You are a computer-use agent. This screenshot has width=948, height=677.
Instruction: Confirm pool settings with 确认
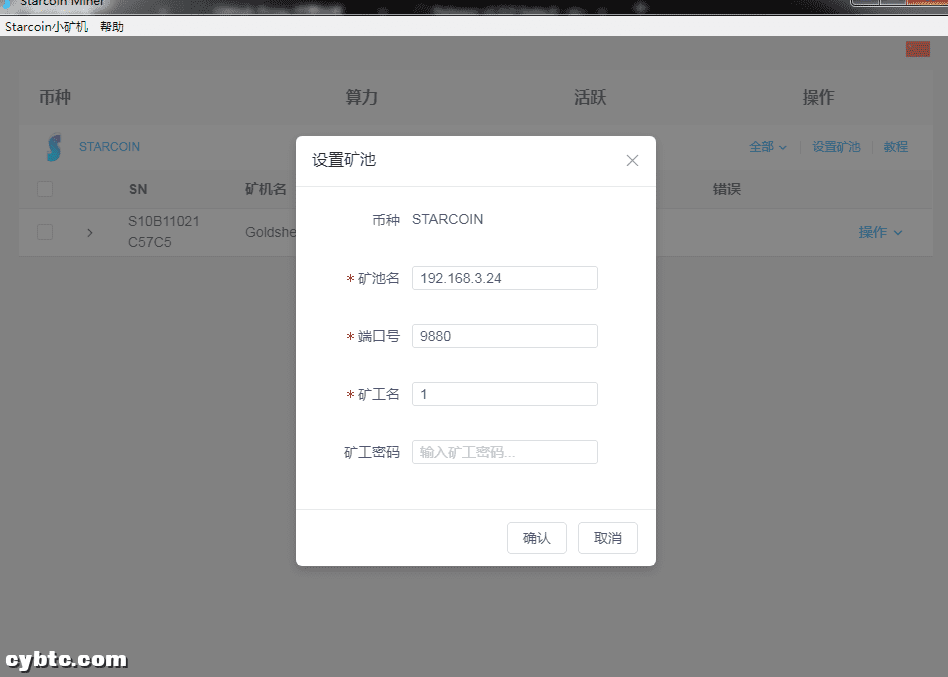click(x=536, y=537)
